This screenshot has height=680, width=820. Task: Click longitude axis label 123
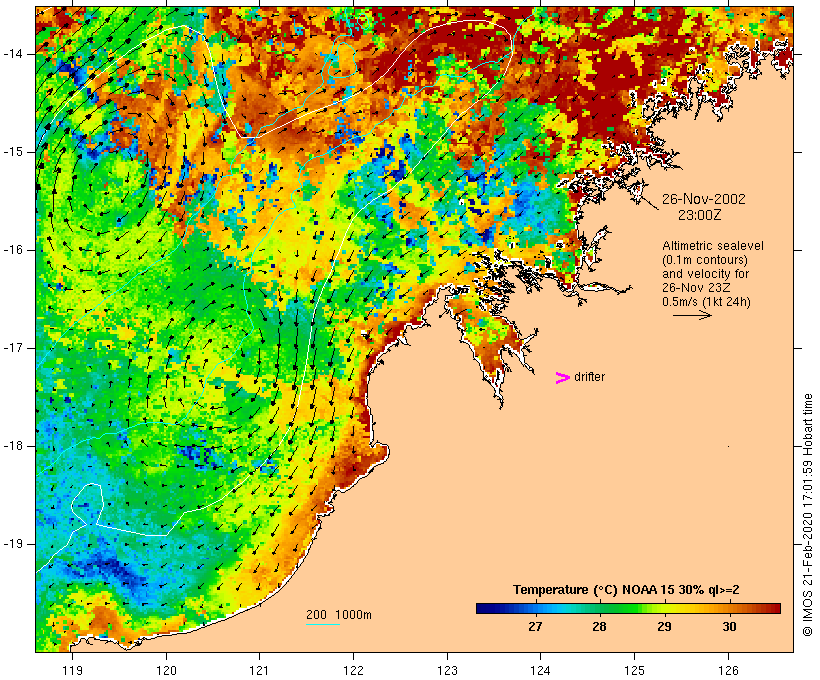pos(447,671)
